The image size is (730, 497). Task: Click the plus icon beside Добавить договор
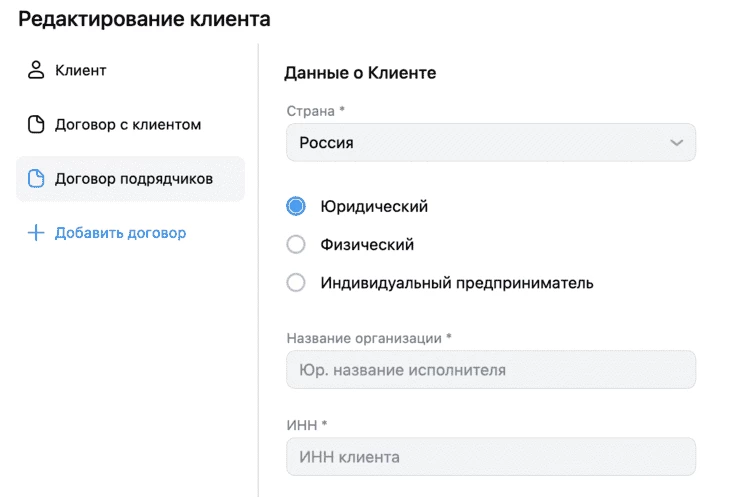click(36, 233)
